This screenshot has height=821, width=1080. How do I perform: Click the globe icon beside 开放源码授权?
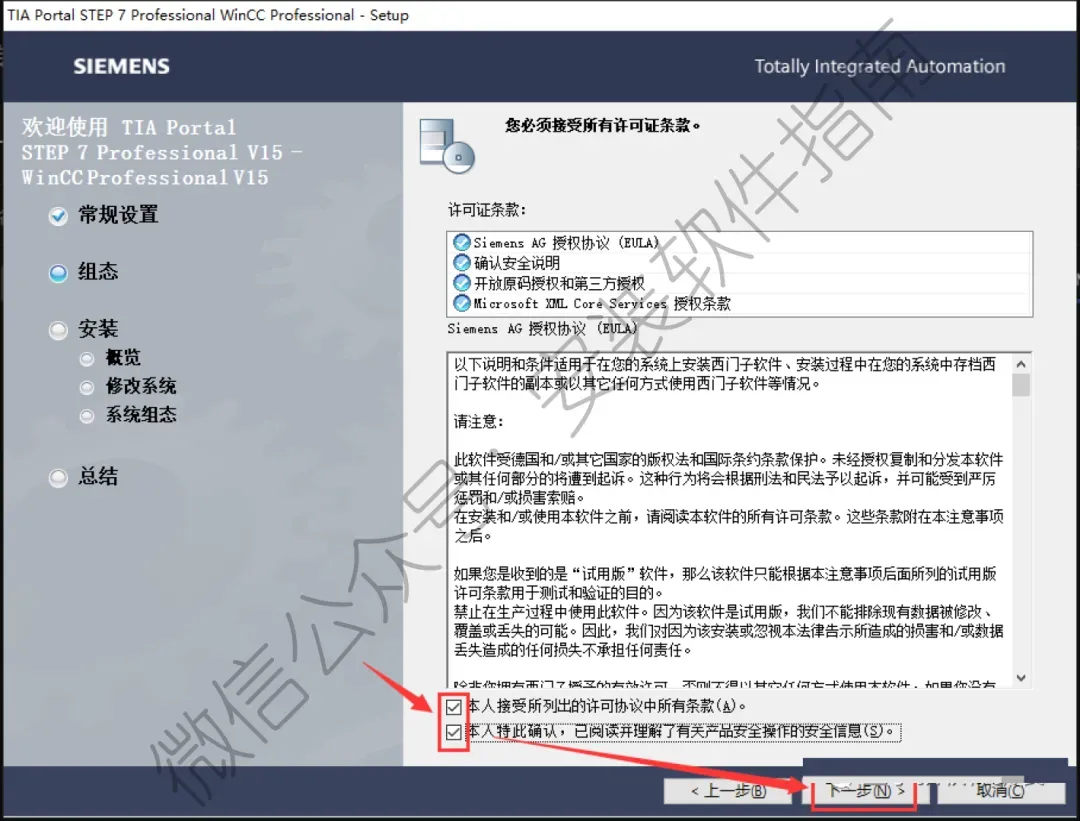(461, 283)
